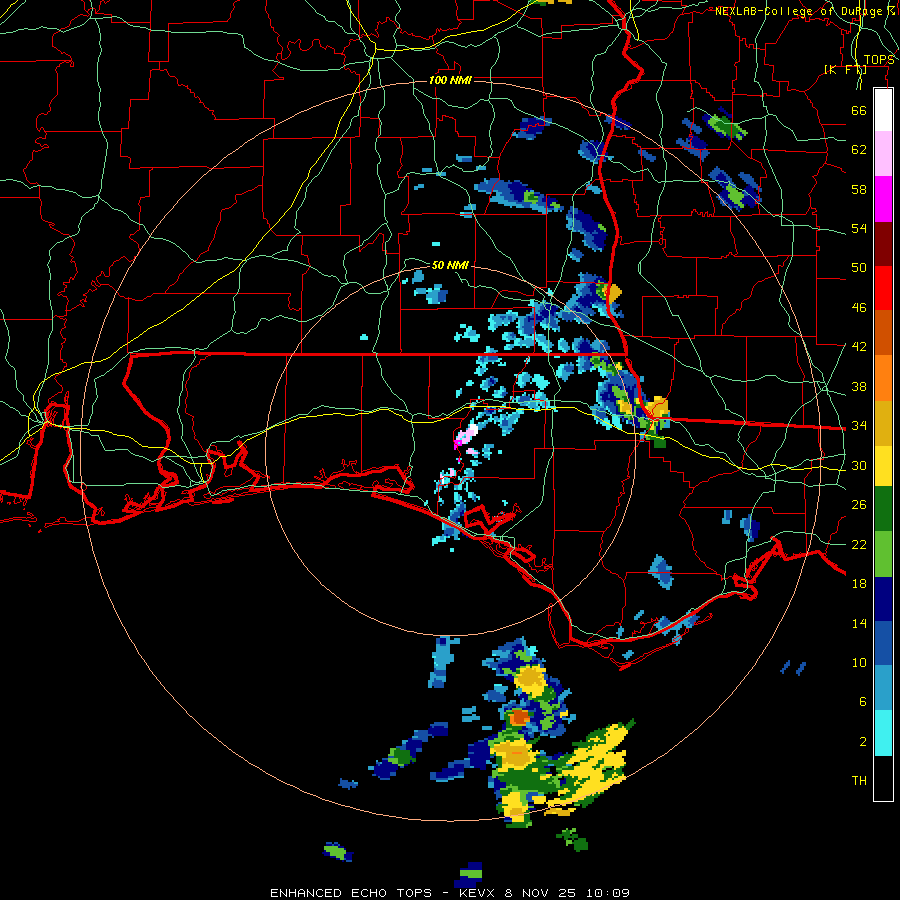The image size is (900, 900).
Task: Click the "10" scale value
Action: (859, 662)
